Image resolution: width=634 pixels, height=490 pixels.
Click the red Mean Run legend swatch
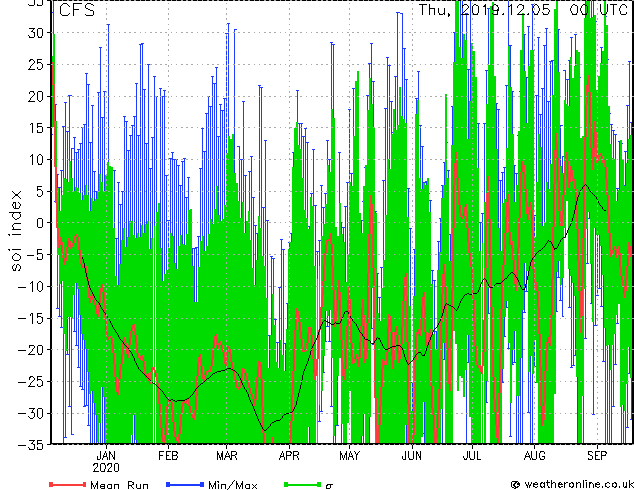[x=68, y=484]
